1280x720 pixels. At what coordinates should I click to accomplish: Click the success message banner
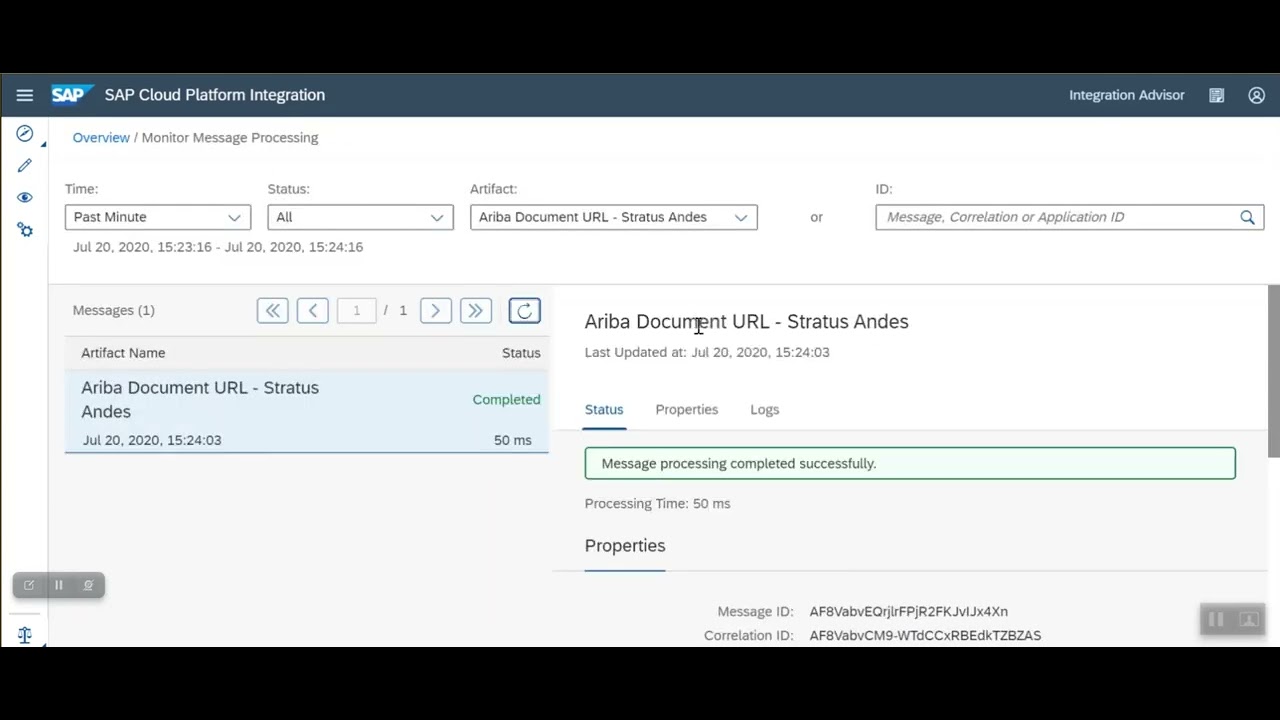(910, 464)
